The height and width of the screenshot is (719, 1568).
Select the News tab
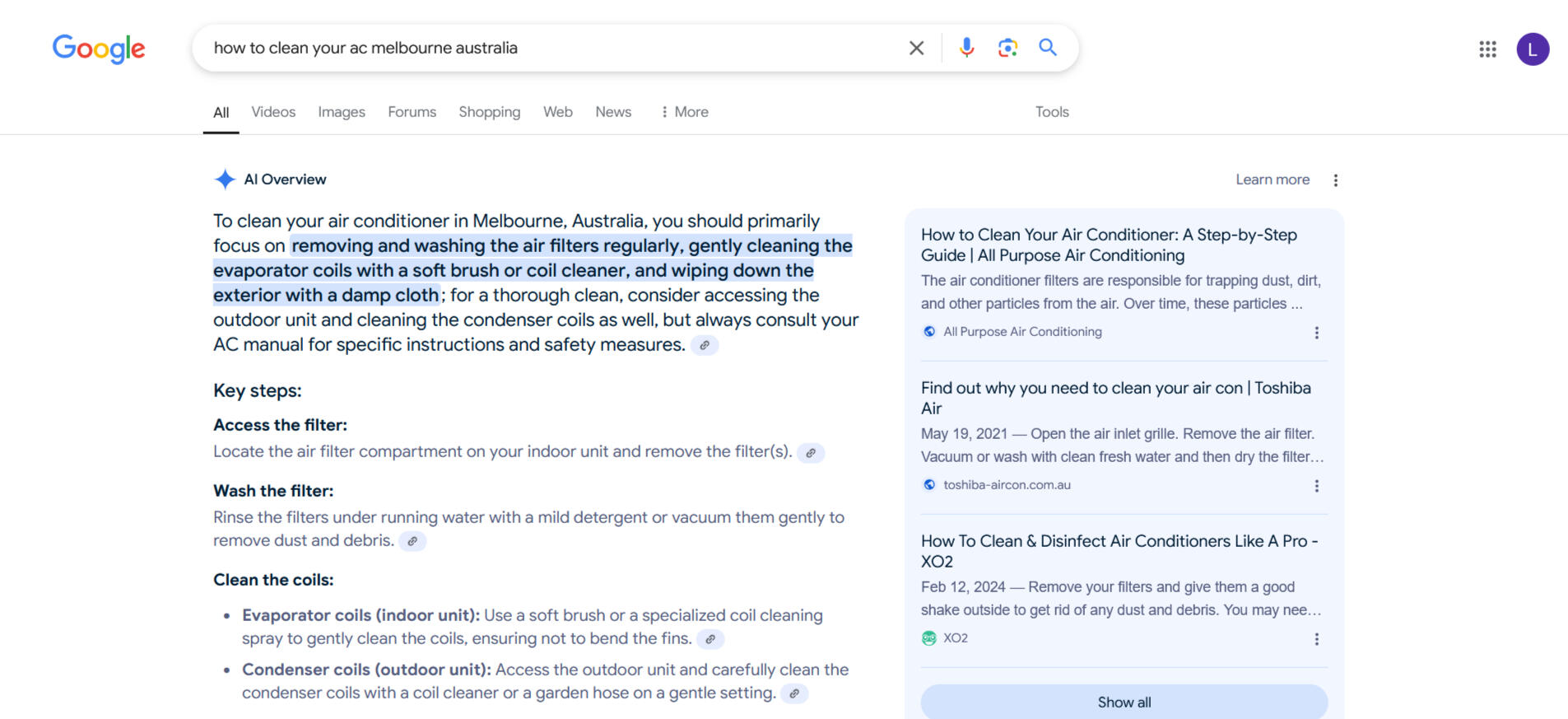pos(613,112)
